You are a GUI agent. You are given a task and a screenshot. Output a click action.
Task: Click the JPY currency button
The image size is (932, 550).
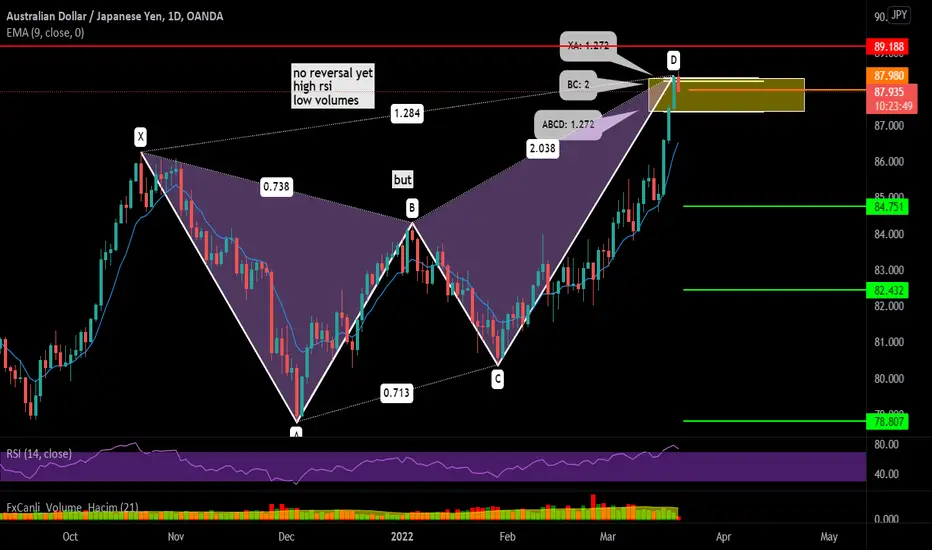click(899, 15)
